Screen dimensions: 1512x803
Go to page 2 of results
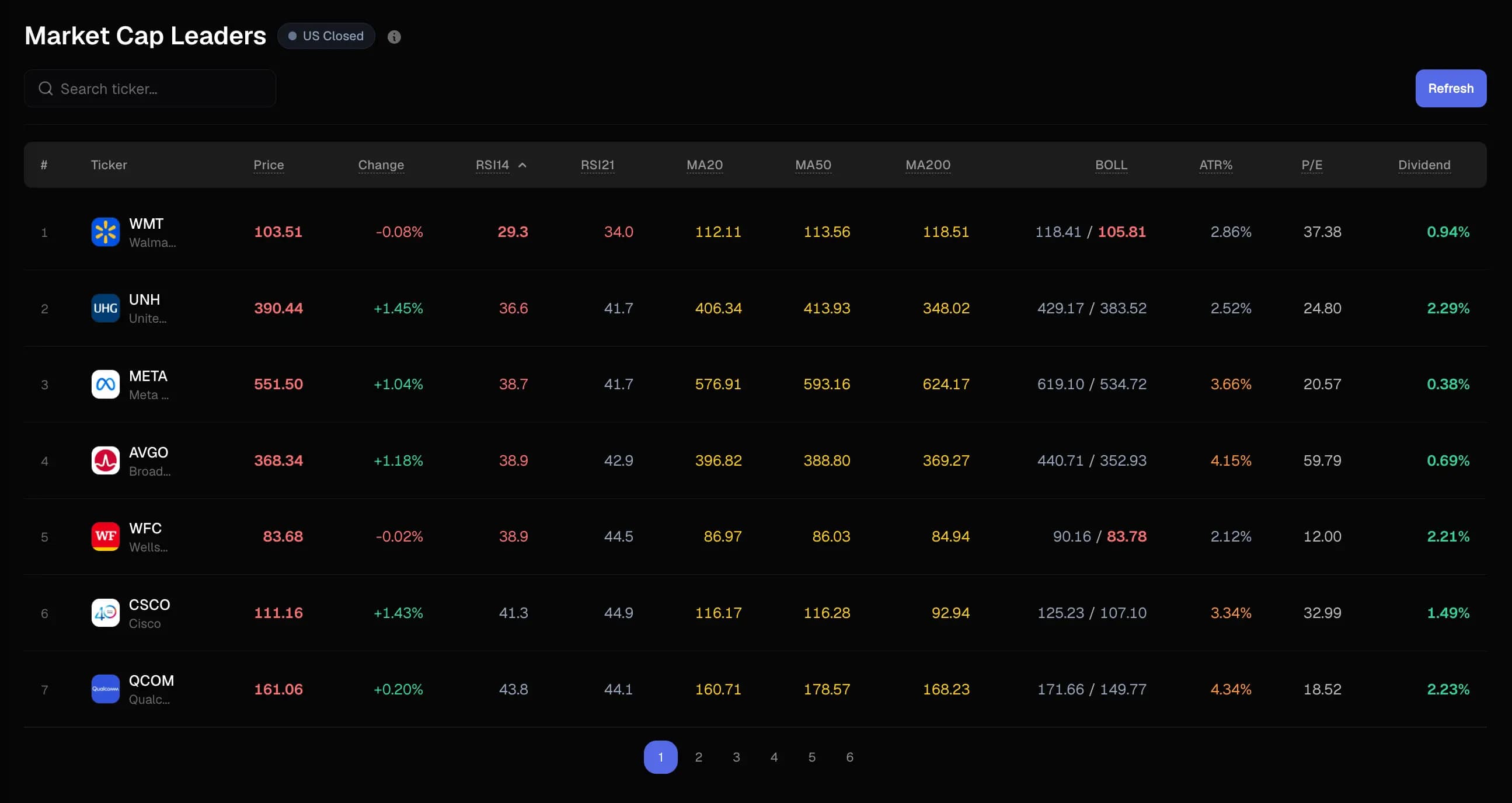(x=698, y=757)
